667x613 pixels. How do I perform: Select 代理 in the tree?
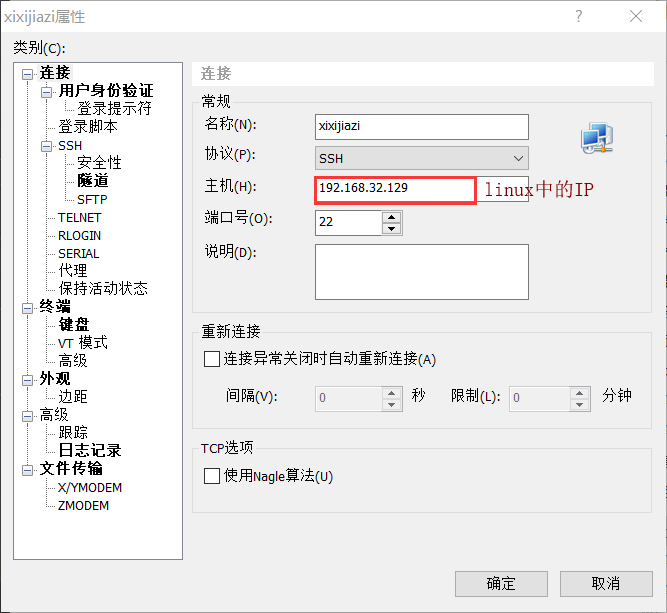tap(73, 271)
